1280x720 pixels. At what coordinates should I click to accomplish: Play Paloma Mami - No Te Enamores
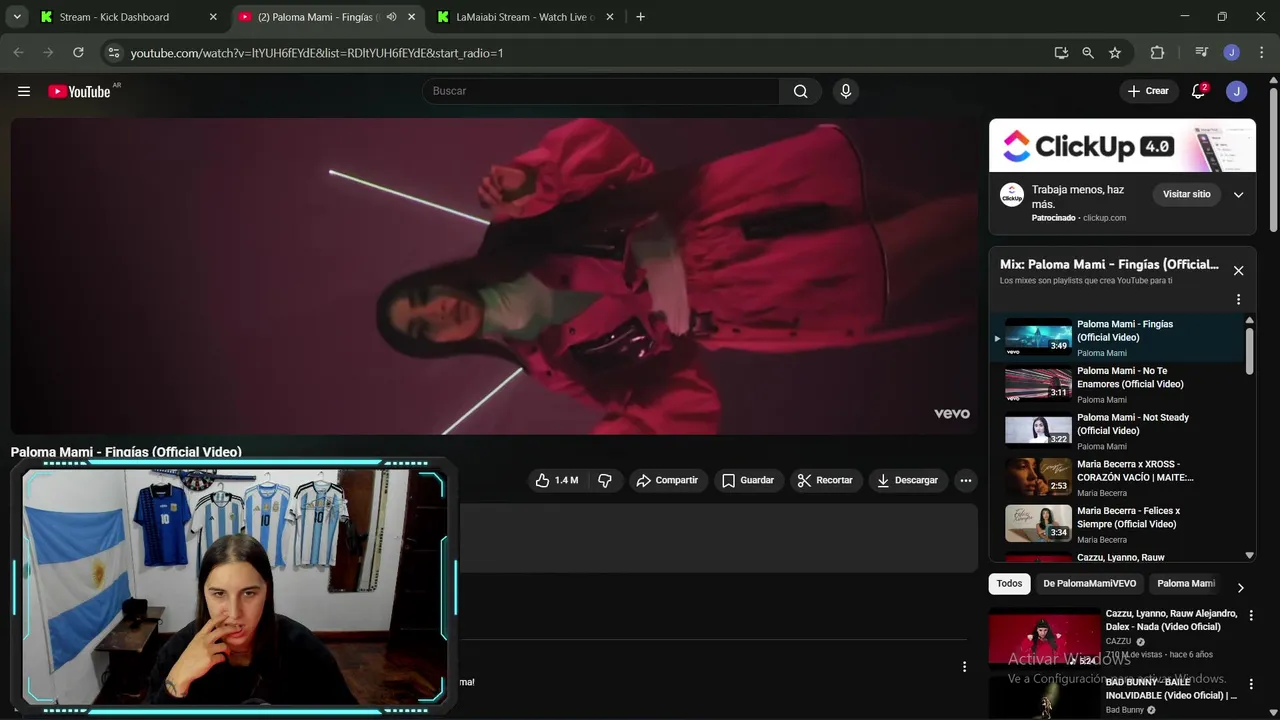pyautogui.click(x=1118, y=384)
